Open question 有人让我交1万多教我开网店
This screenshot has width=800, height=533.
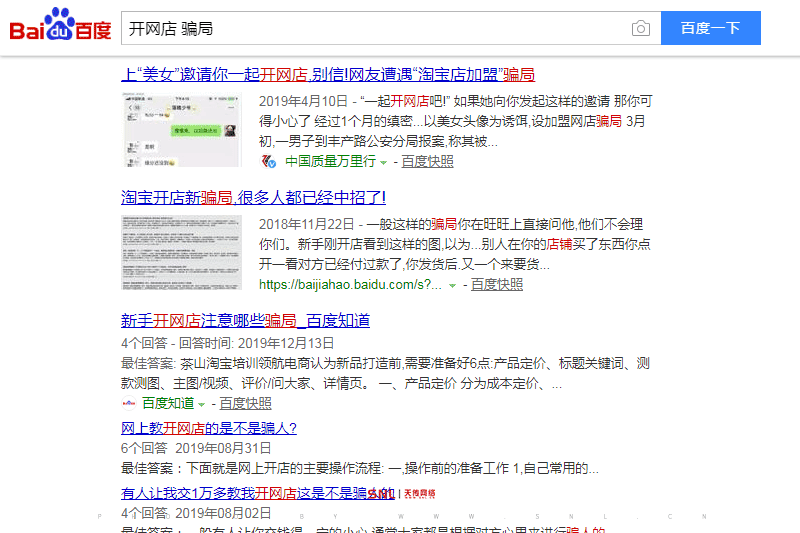coord(257,493)
